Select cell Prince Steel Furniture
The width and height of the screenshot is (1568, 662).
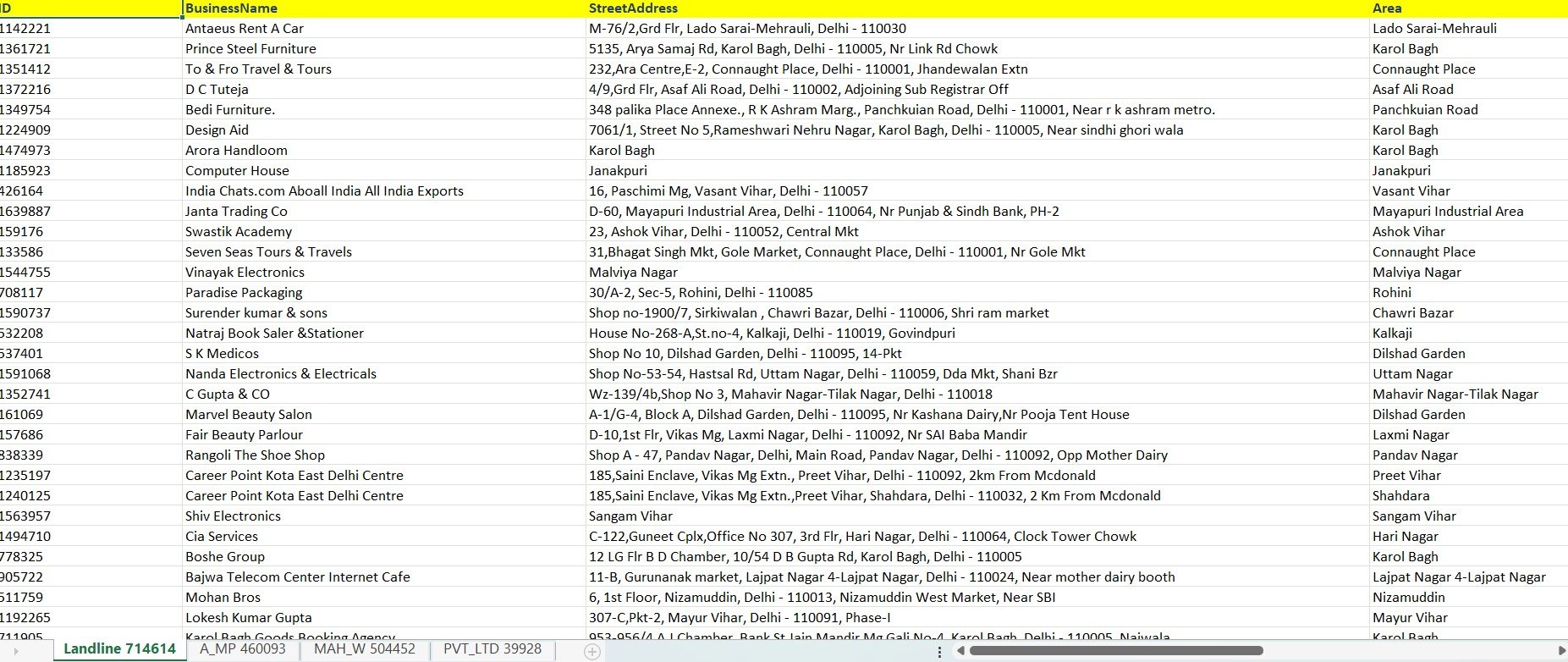click(x=383, y=48)
